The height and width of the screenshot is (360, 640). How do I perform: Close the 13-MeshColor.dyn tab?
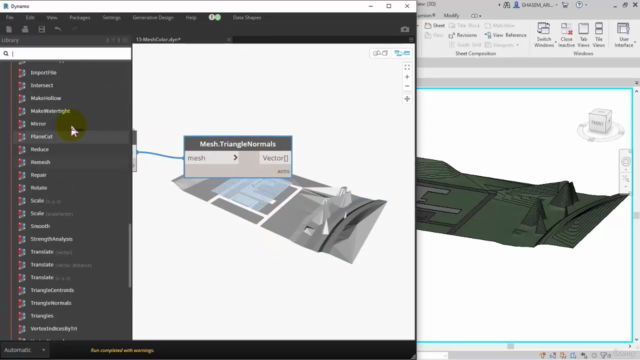pos(229,40)
